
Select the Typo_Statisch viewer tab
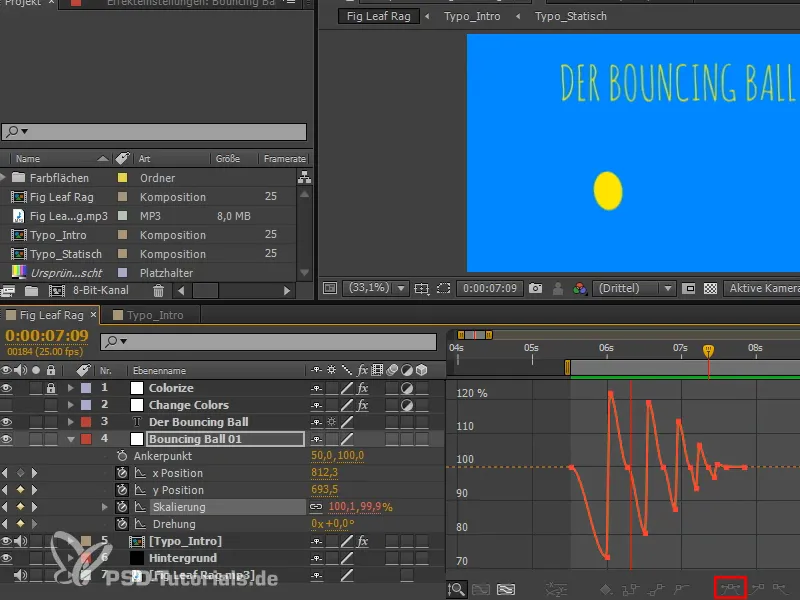570,16
